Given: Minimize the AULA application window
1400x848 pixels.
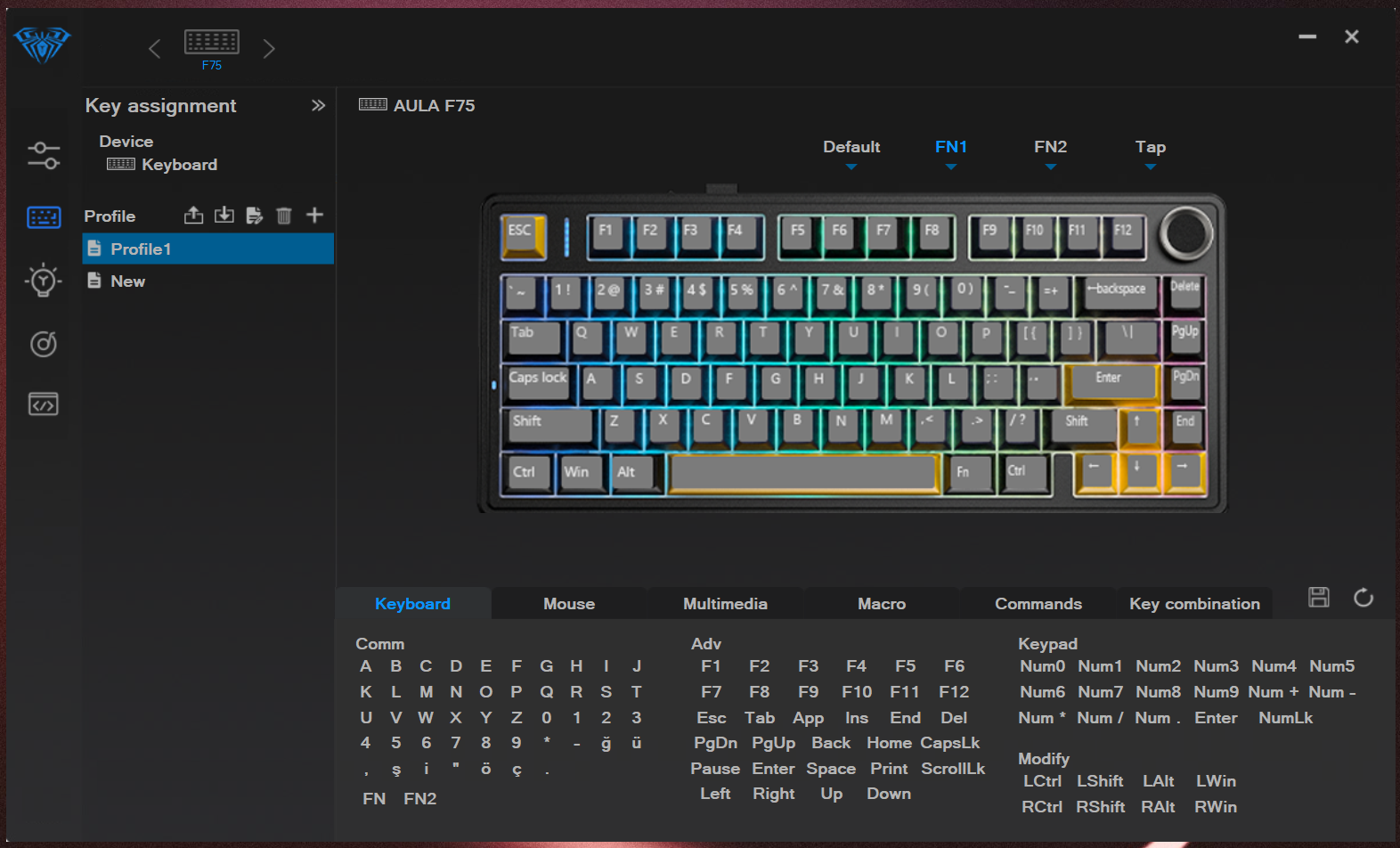Looking at the screenshot, I should pyautogui.click(x=1307, y=37).
